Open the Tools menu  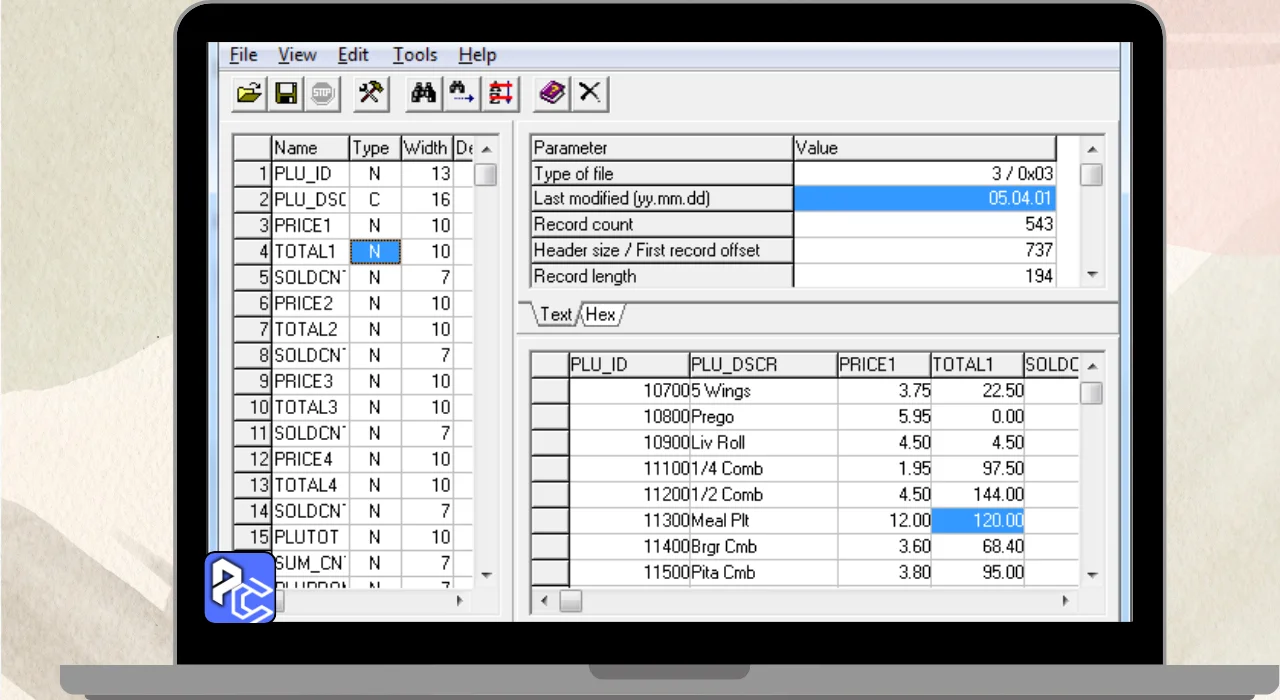pos(414,55)
